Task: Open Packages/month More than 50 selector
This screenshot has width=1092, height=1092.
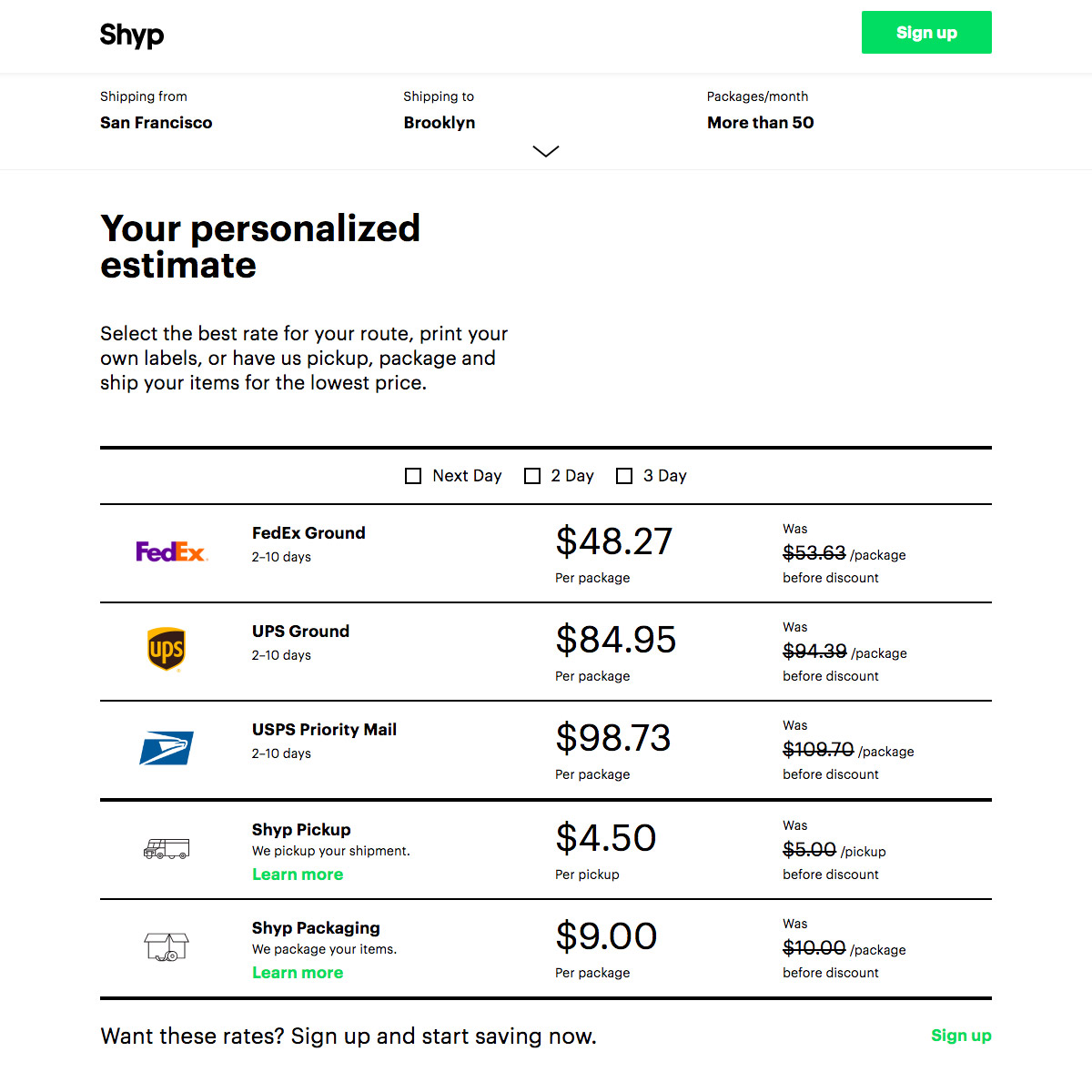Action: (x=761, y=110)
